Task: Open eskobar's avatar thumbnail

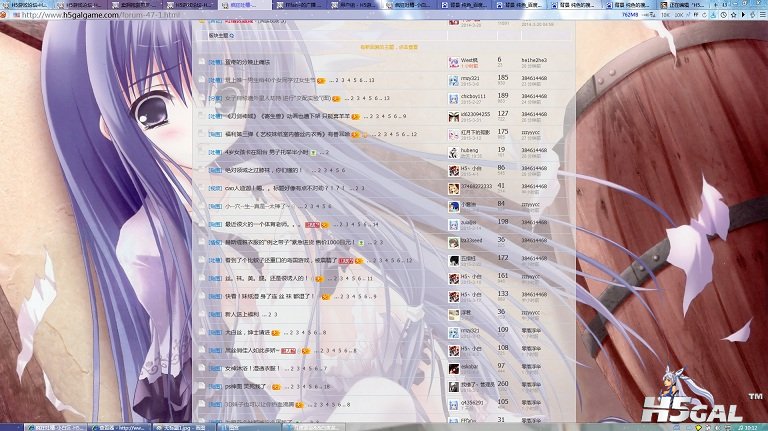Action: click(x=454, y=369)
